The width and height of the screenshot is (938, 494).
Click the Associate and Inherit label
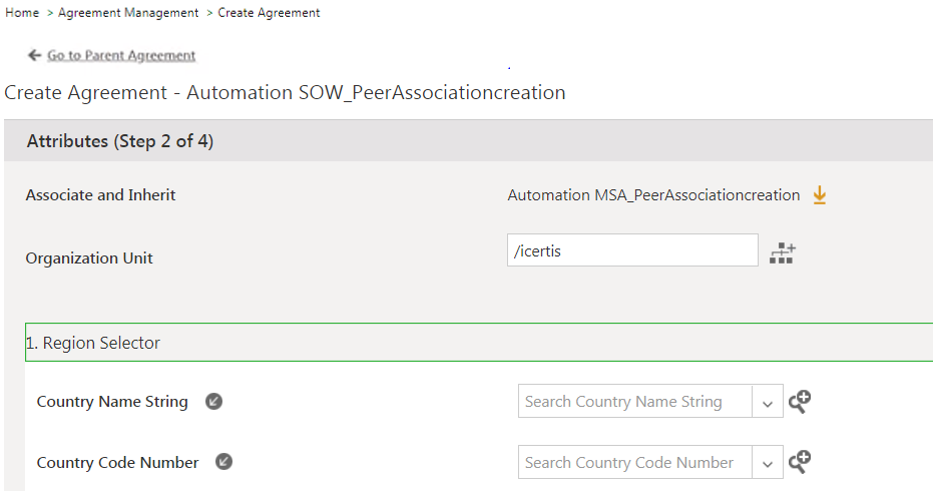100,195
